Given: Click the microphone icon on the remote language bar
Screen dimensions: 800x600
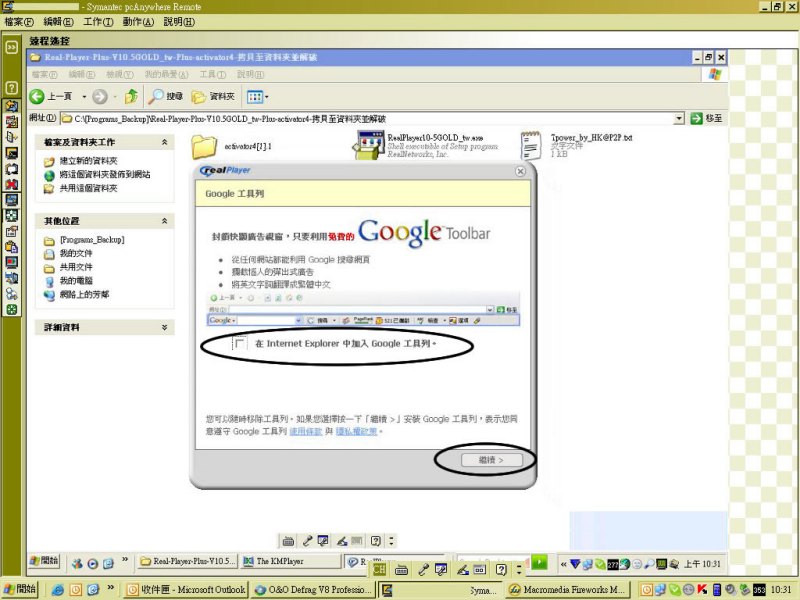Looking at the screenshot, I should (x=307, y=541).
